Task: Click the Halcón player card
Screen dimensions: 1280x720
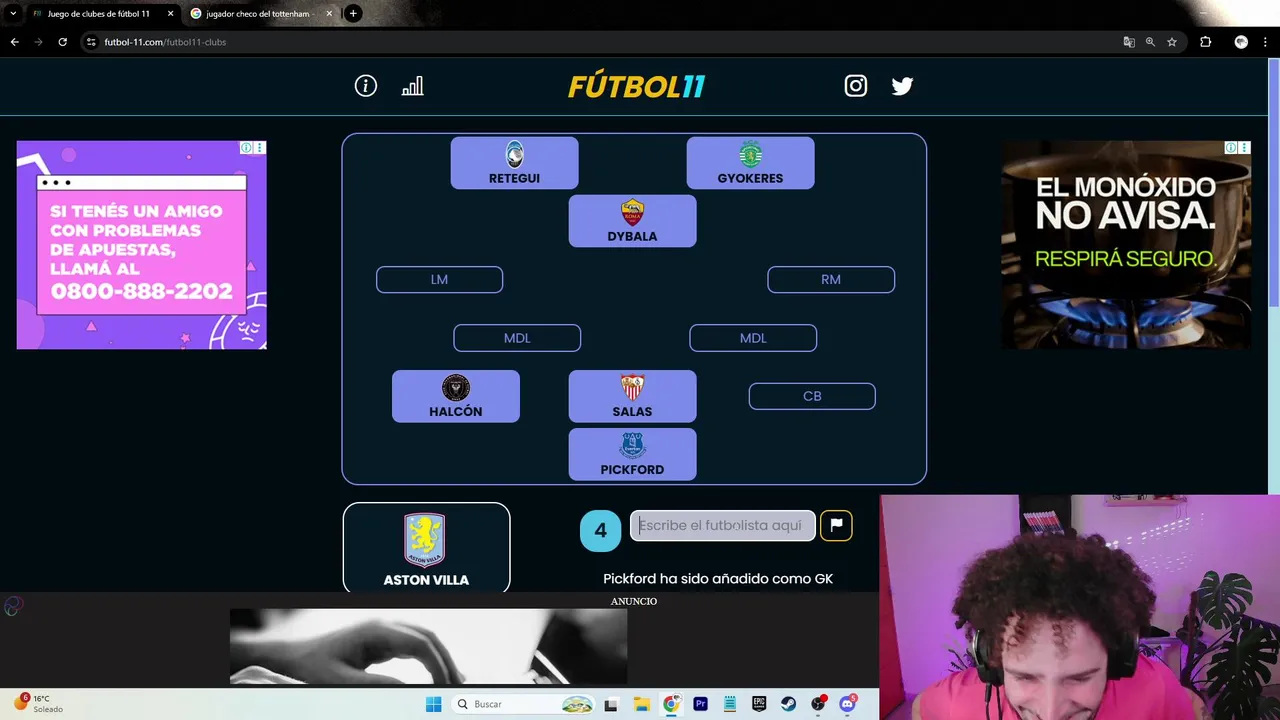Action: tap(456, 396)
